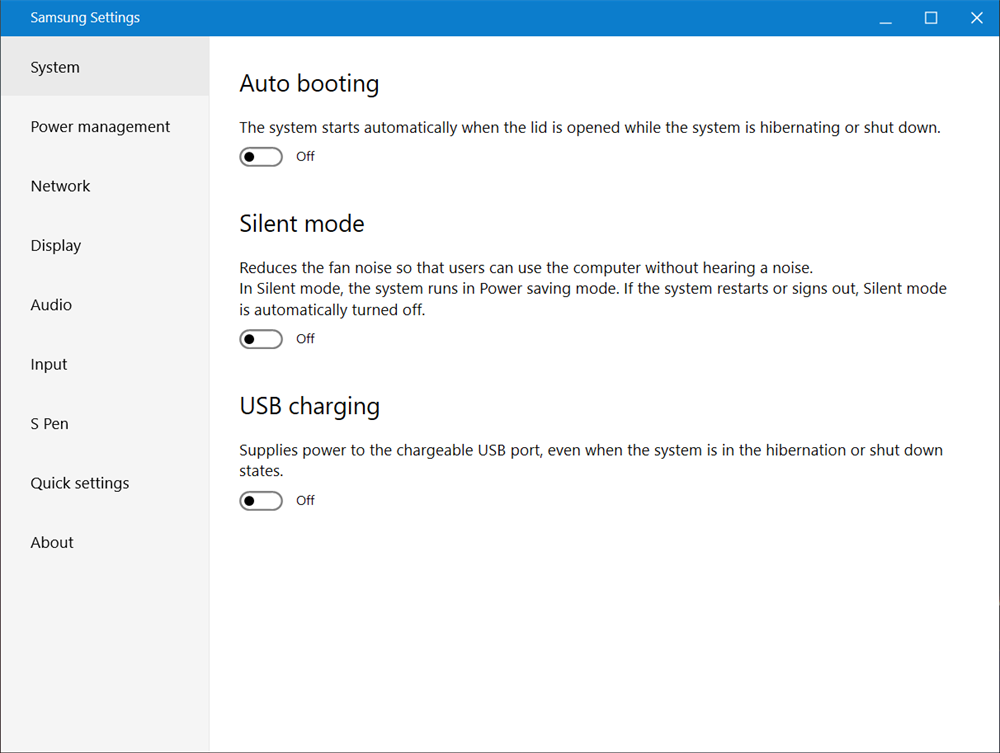Toggle the USB charging switch

261,501
